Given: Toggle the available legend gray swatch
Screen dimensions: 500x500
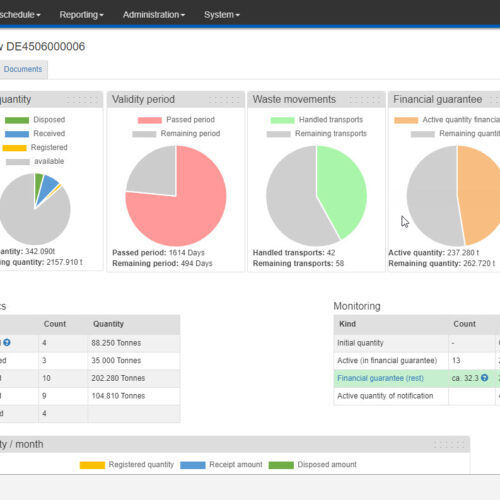Looking at the screenshot, I should tap(18, 162).
